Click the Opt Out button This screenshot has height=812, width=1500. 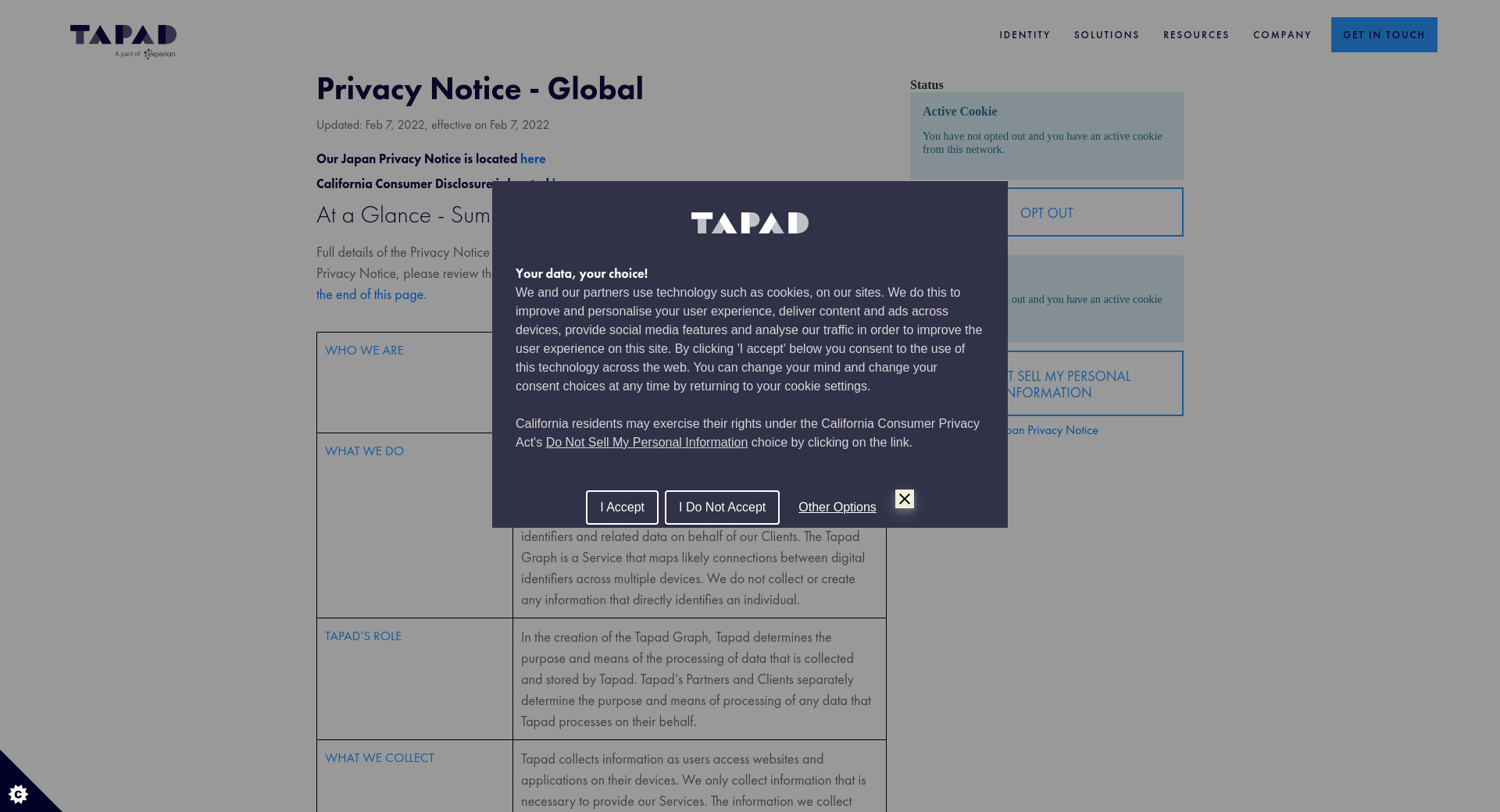1095,212
